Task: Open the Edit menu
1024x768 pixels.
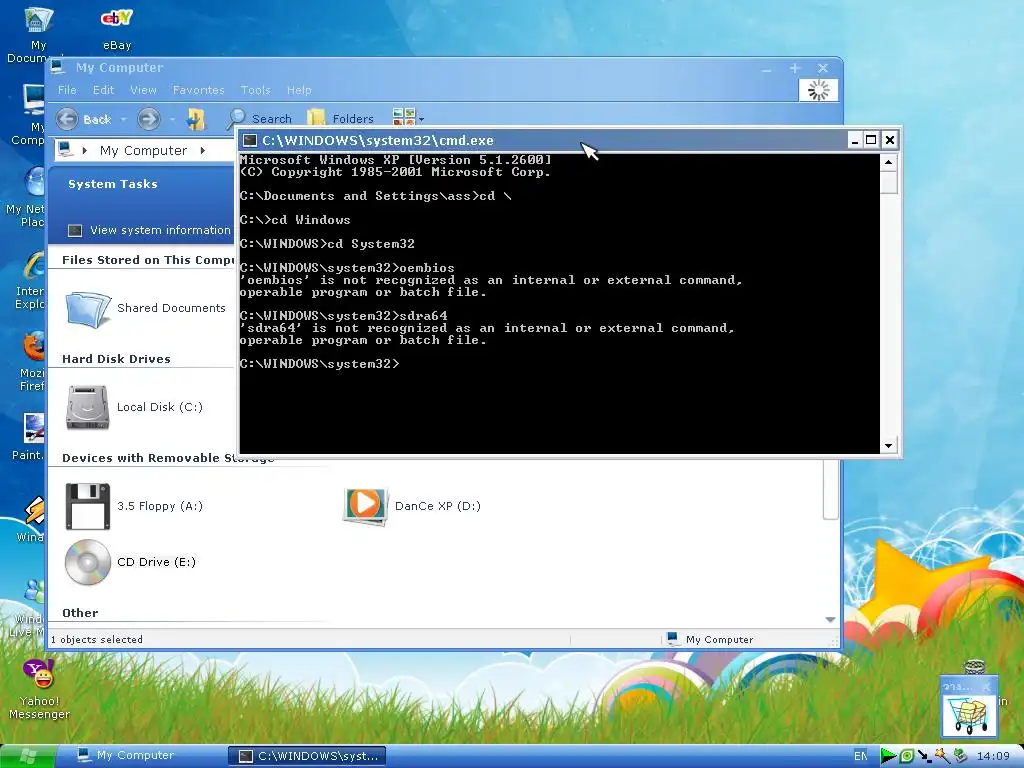Action: tap(103, 90)
